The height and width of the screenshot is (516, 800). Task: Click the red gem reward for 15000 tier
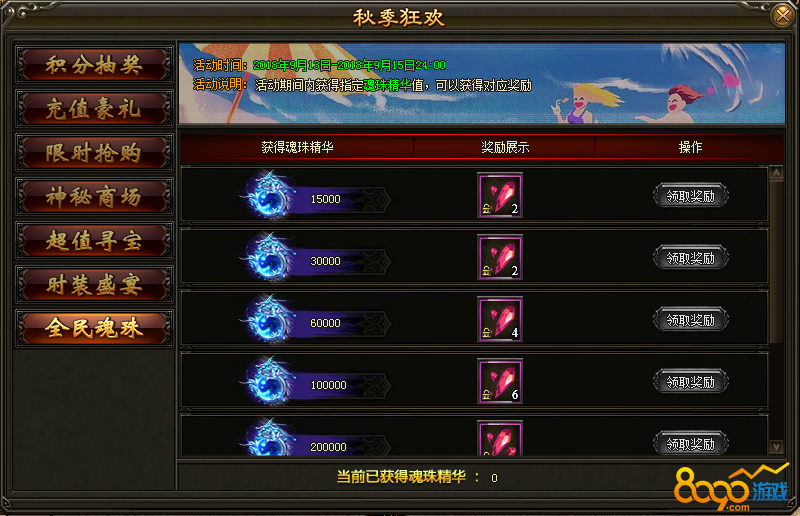tap(499, 195)
